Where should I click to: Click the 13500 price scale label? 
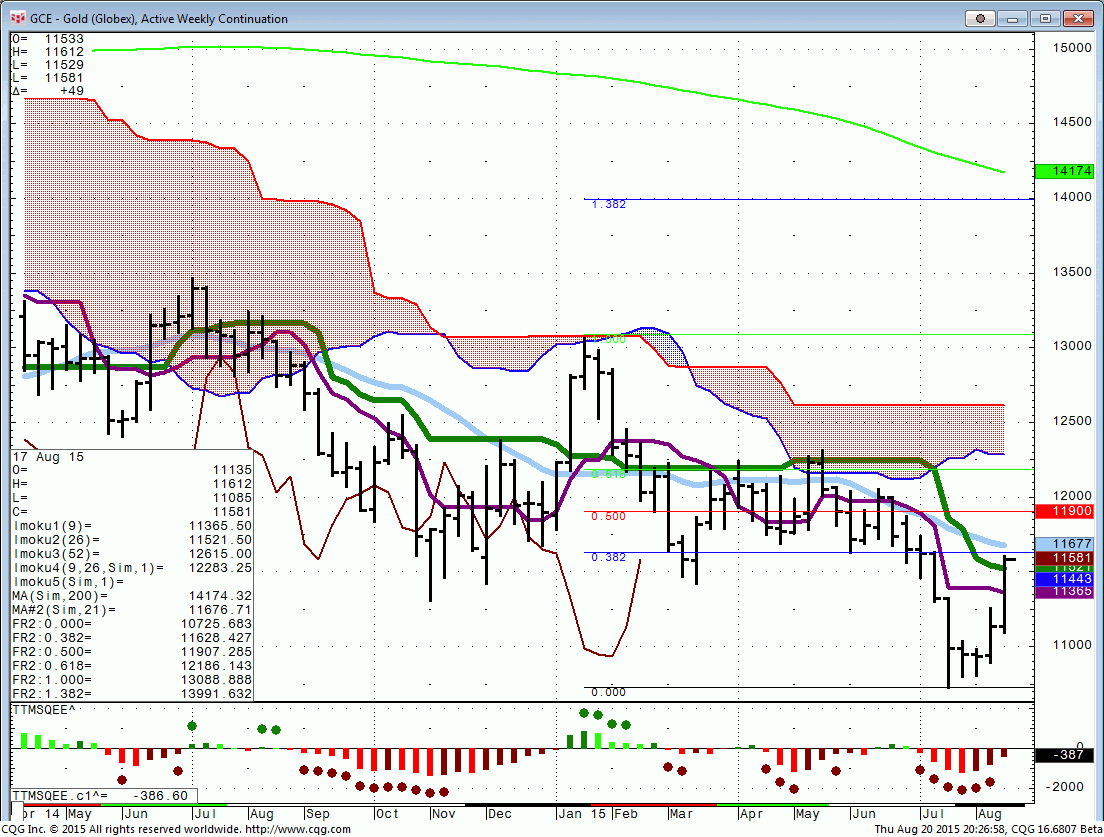tap(1072, 272)
